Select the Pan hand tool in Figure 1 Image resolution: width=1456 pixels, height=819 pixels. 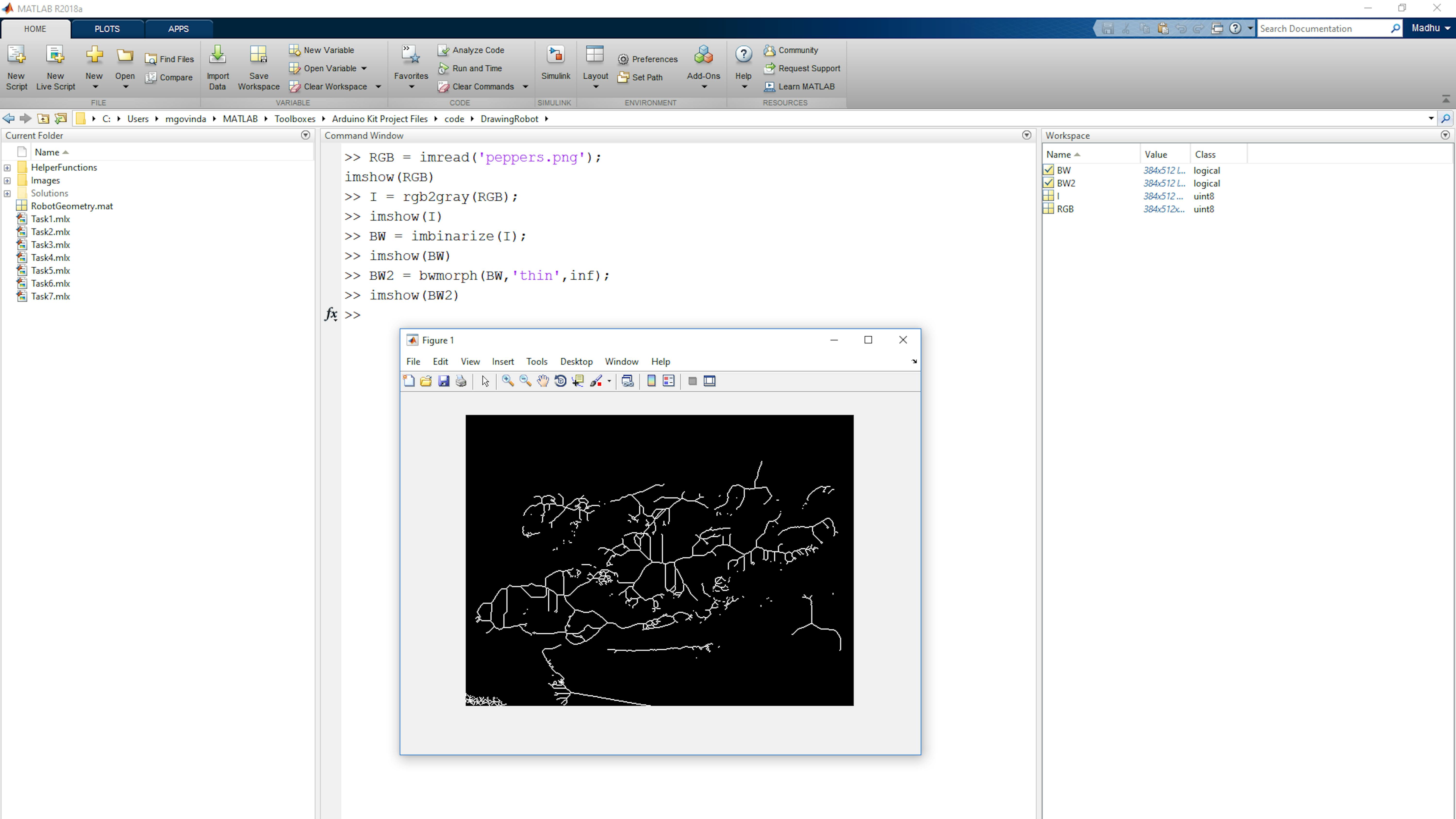pyautogui.click(x=543, y=381)
